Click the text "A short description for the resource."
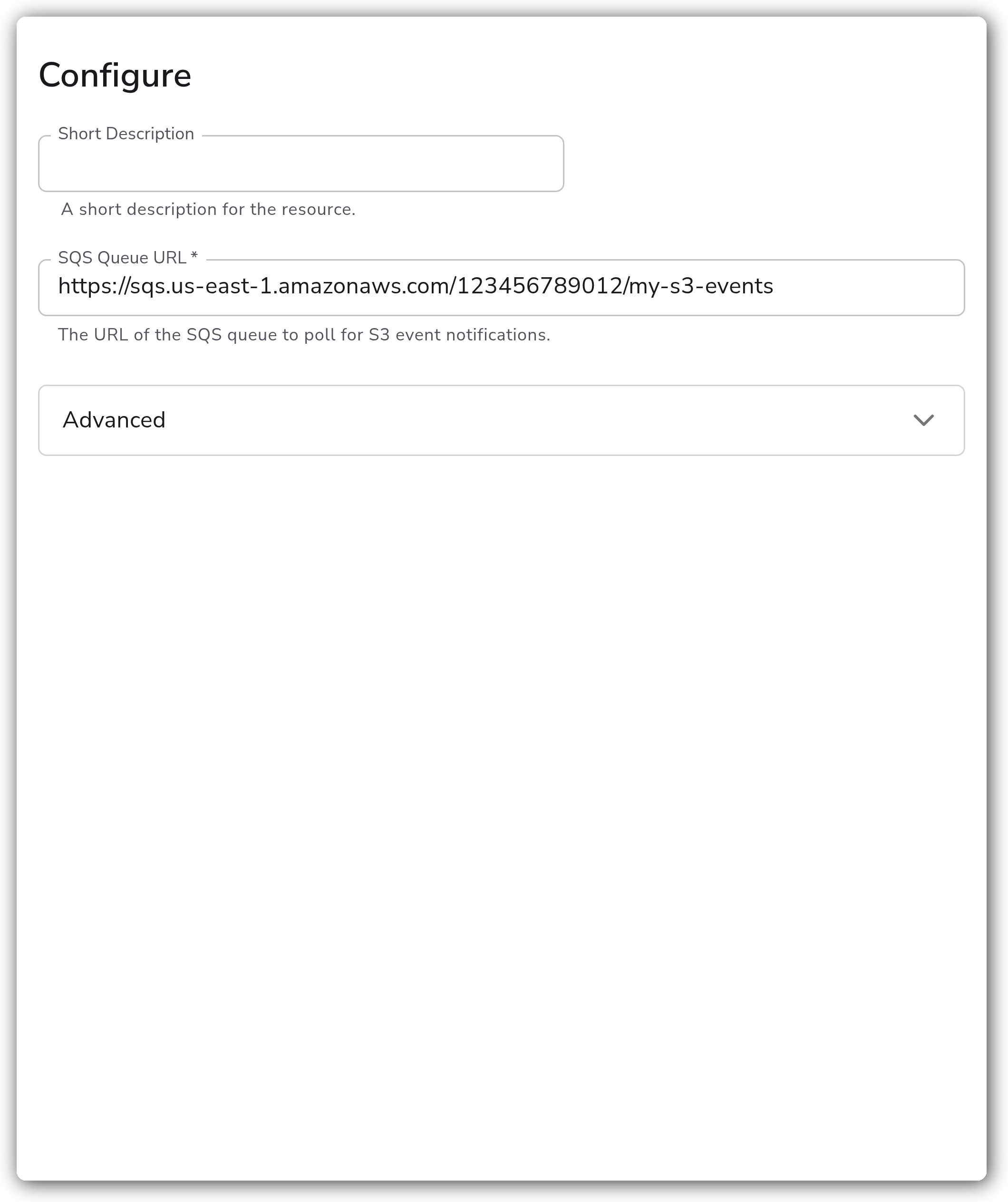Image resolution: width=1008 pixels, height=1202 pixels. click(x=208, y=210)
